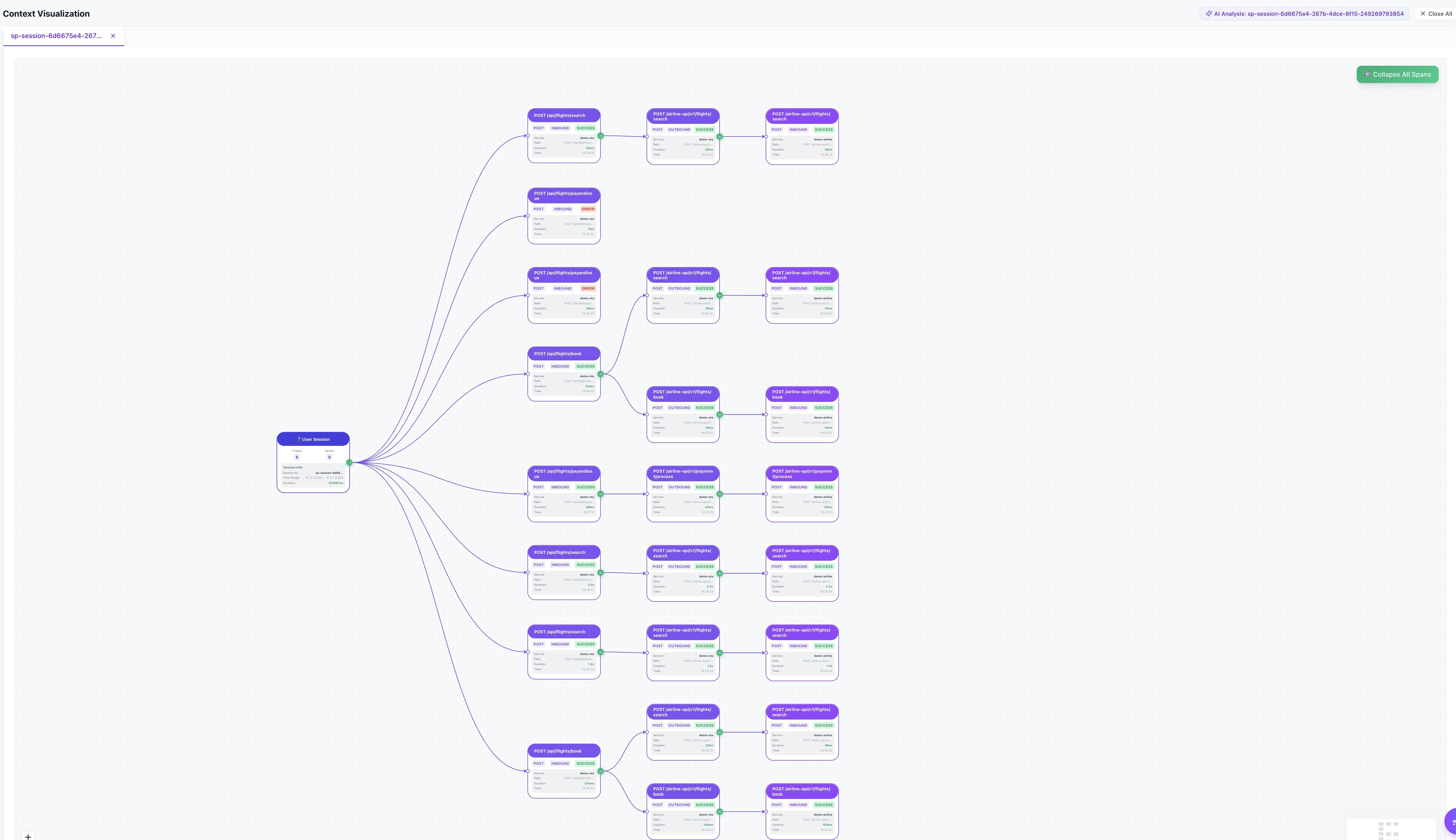This screenshot has height=840, width=1456.
Task: Click the Close All X icon
Action: [x=1423, y=14]
